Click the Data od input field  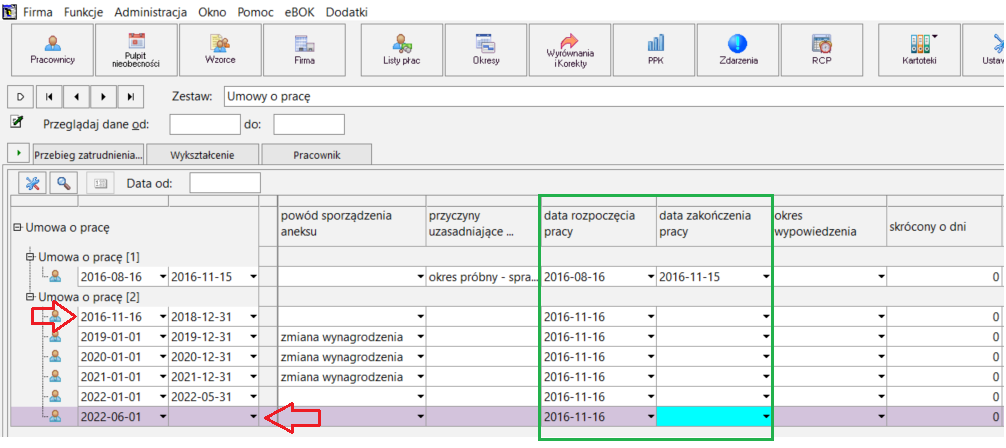[x=225, y=183]
